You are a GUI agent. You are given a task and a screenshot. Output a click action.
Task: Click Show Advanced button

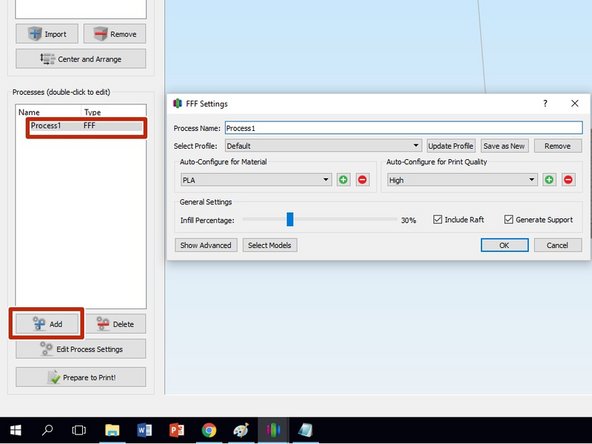pyautogui.click(x=206, y=245)
